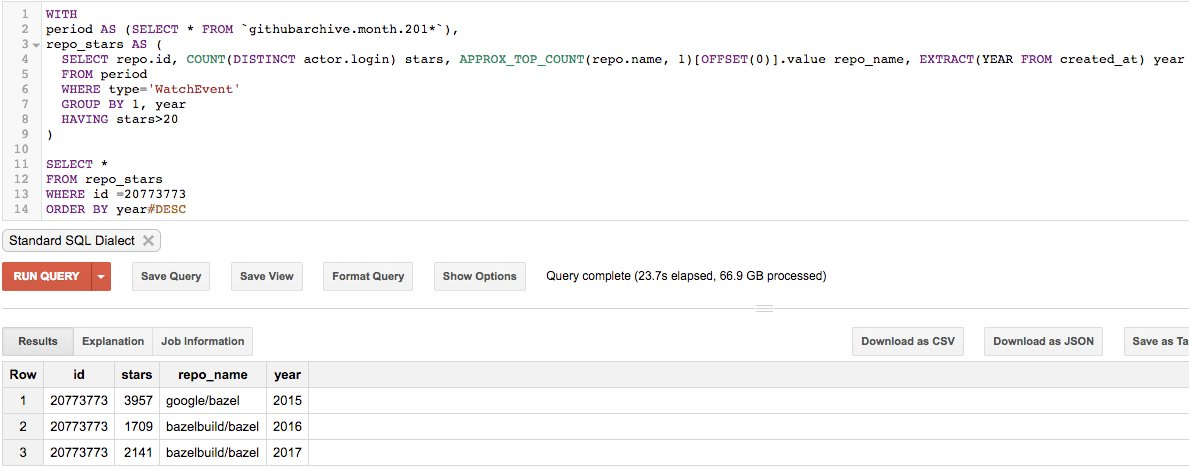Click Save View button

coord(267,276)
